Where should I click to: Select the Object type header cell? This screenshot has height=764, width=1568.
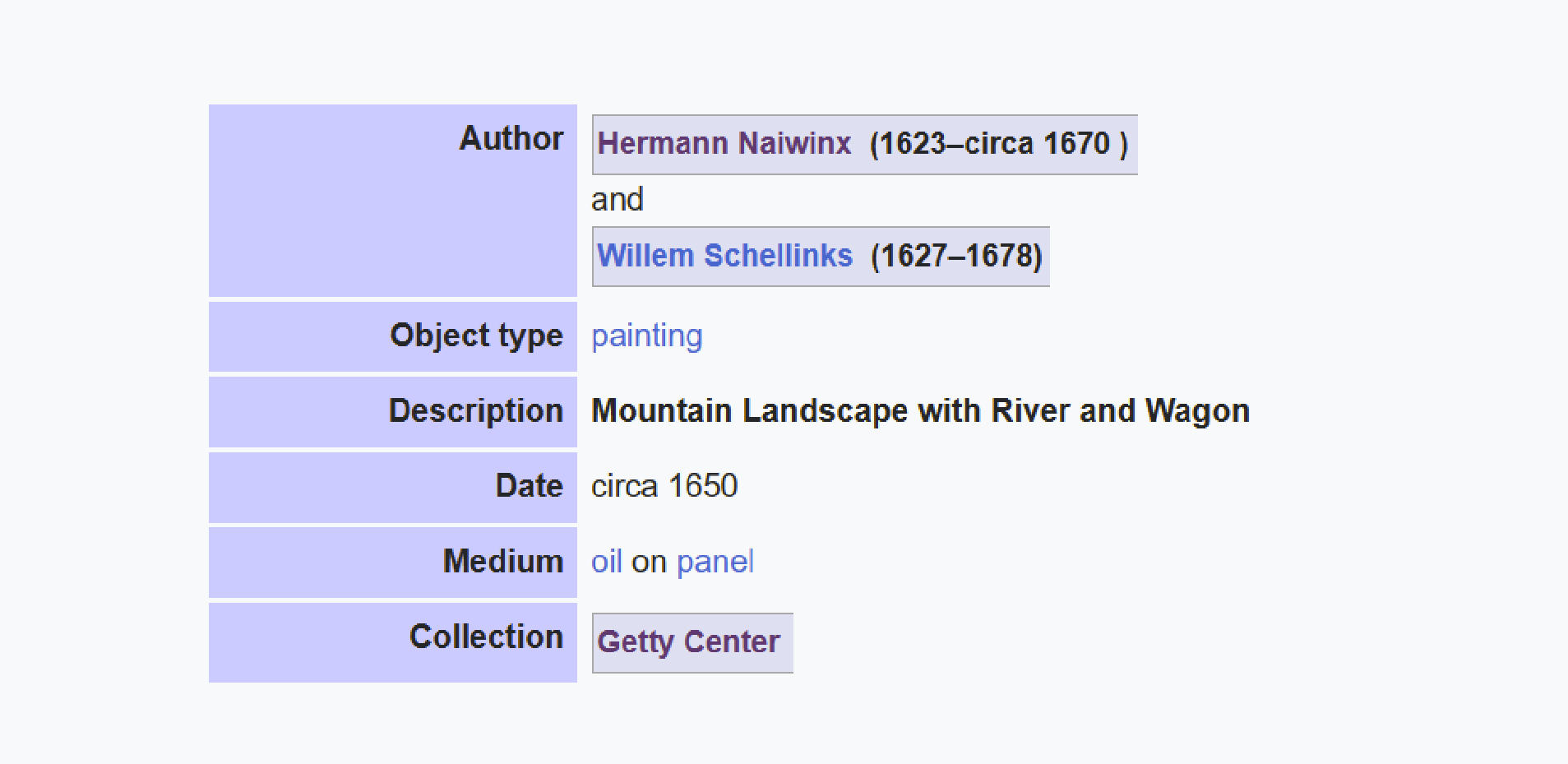(x=393, y=336)
